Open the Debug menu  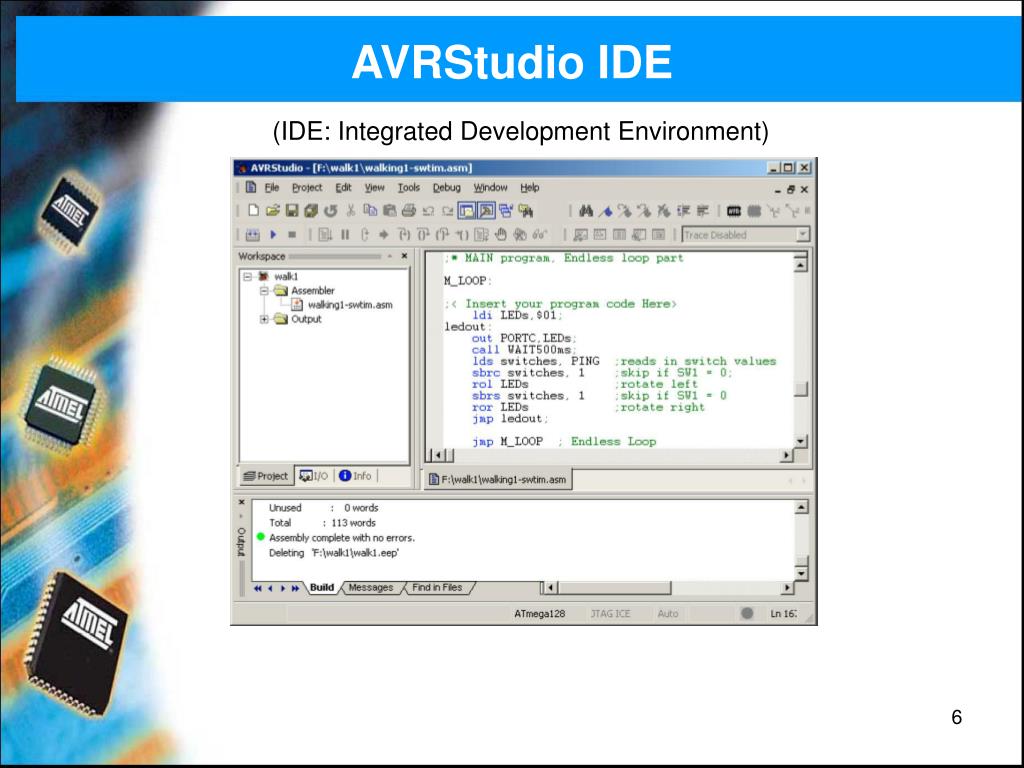(447, 187)
